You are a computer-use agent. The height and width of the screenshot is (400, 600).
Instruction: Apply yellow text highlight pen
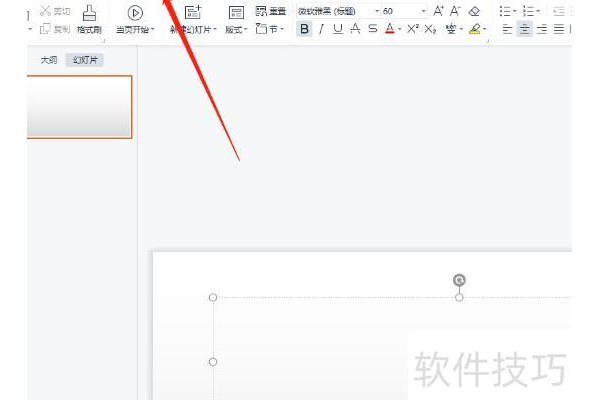(475, 29)
